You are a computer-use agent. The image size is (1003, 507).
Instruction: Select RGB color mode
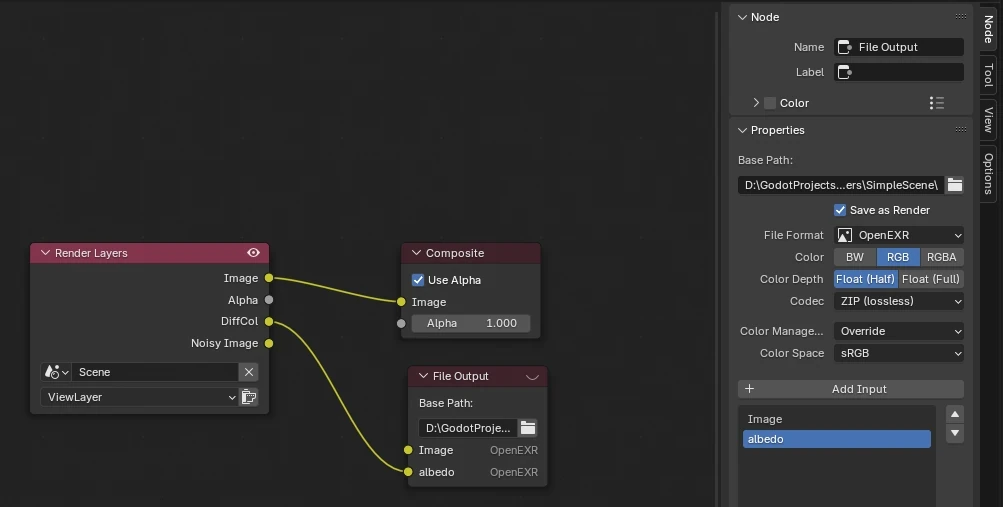(x=897, y=257)
